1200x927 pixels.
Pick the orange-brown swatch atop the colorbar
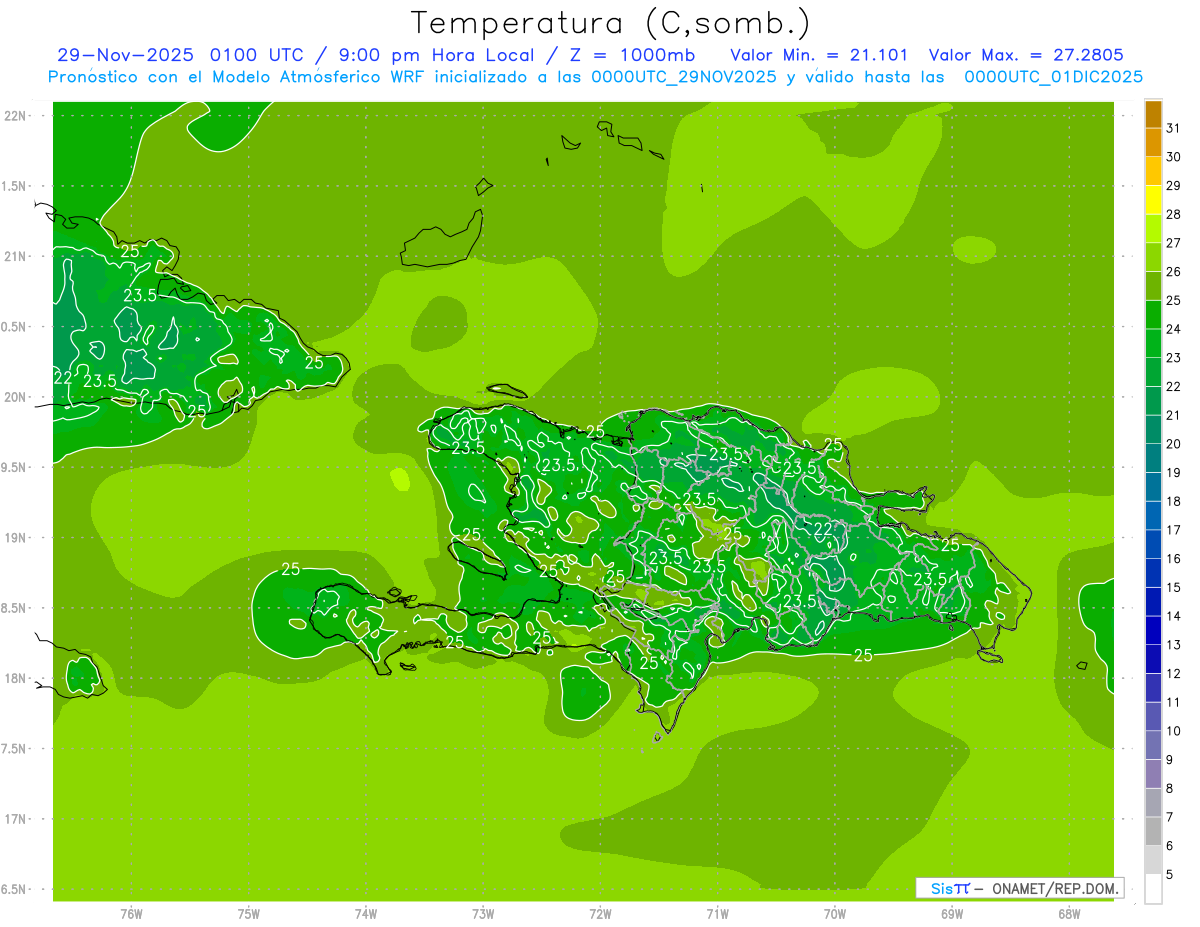coord(1153,114)
